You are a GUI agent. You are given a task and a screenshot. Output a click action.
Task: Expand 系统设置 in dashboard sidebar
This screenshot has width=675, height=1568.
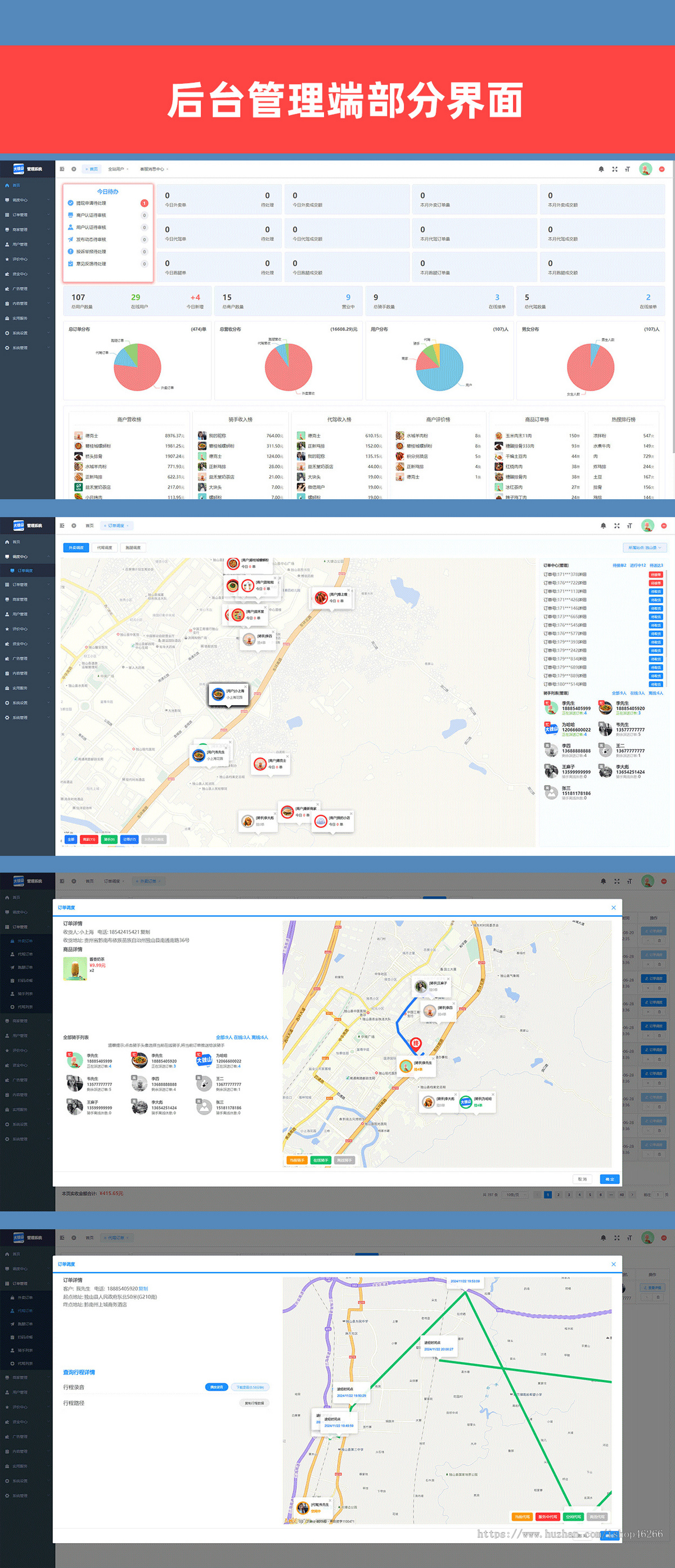28,333
